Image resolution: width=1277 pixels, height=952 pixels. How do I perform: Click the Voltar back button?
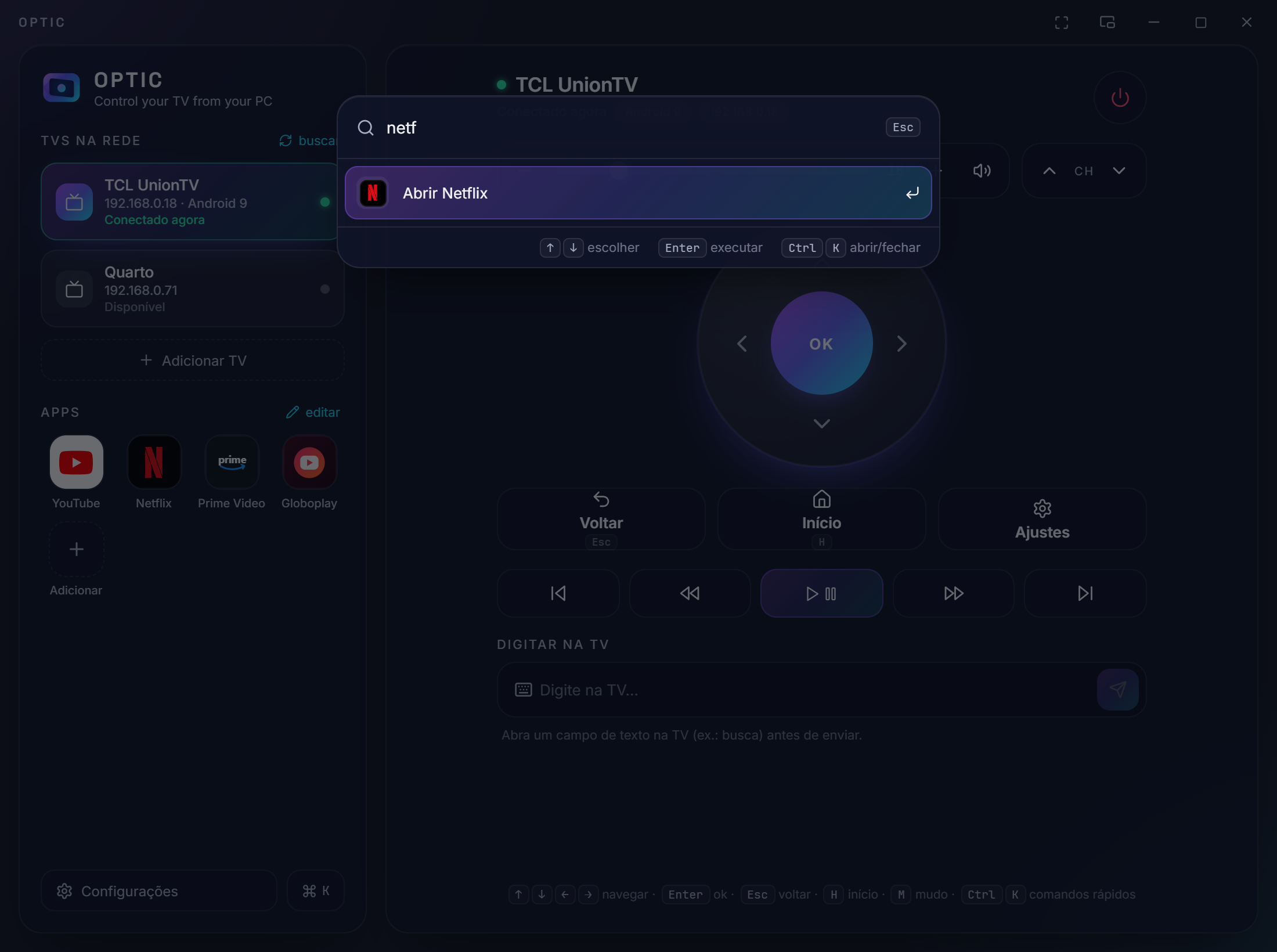click(x=601, y=519)
